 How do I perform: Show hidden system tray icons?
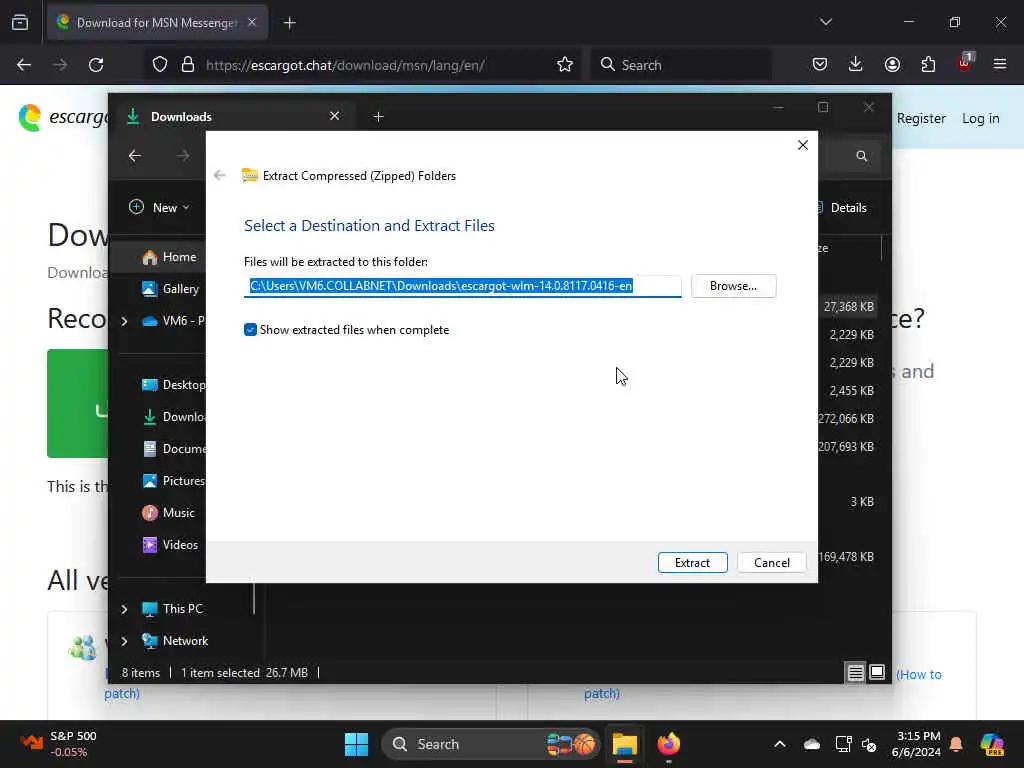point(780,744)
